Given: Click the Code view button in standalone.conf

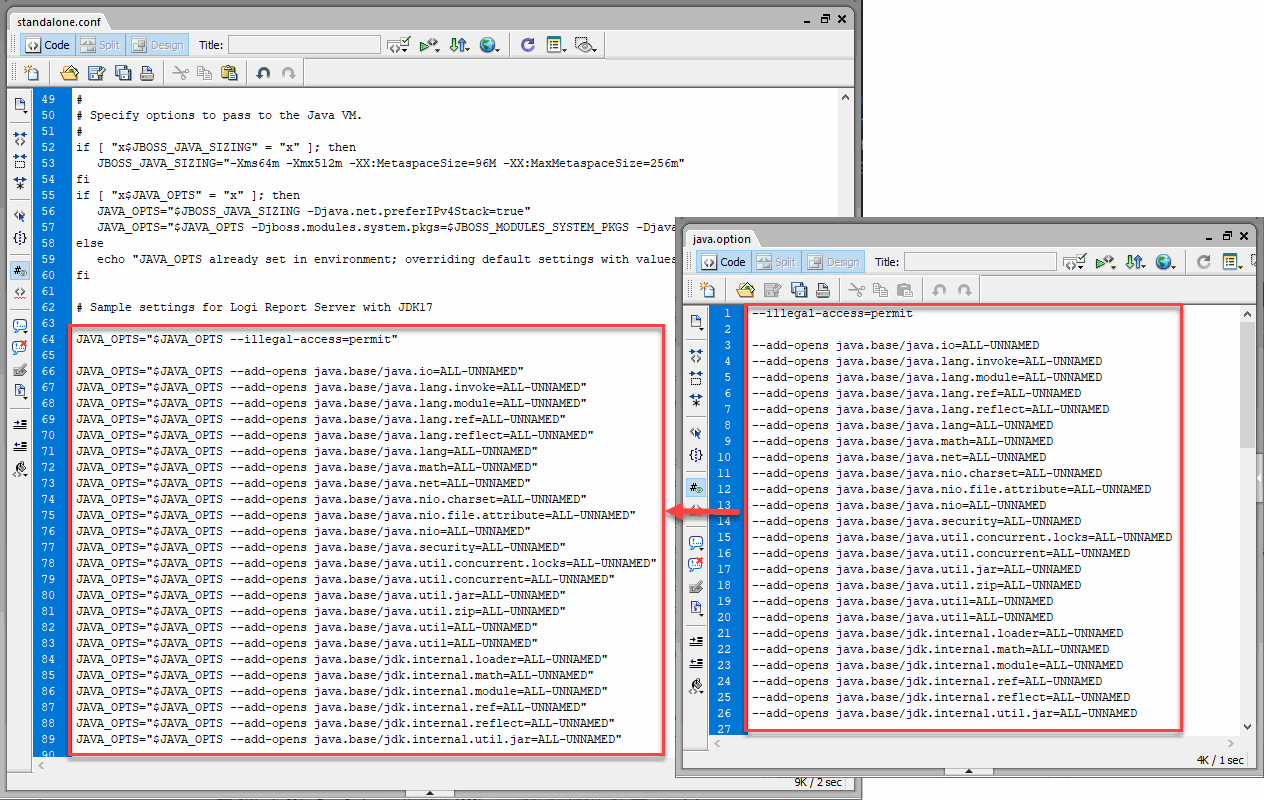Looking at the screenshot, I should coord(48,45).
